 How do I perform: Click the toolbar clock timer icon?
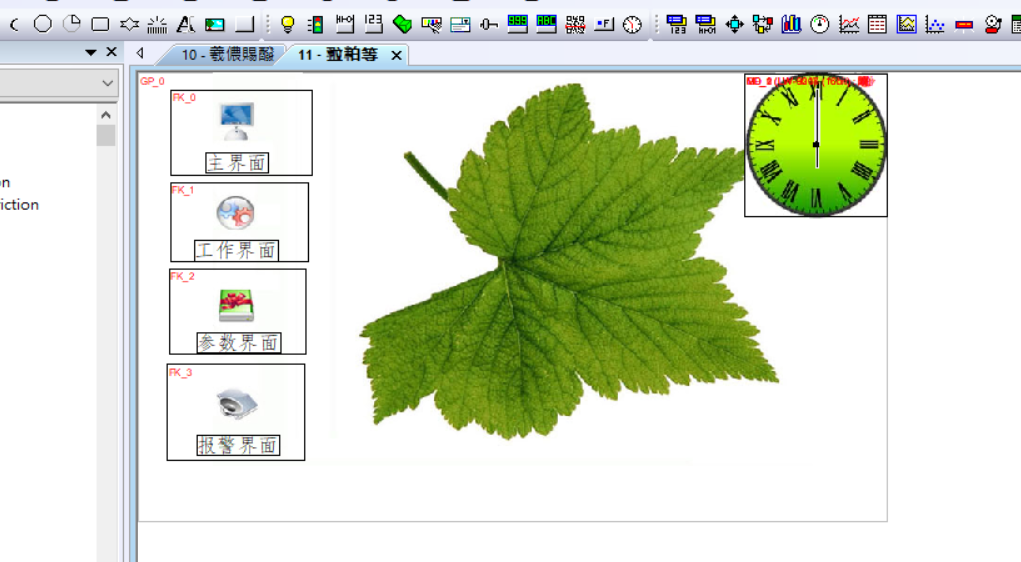633,25
